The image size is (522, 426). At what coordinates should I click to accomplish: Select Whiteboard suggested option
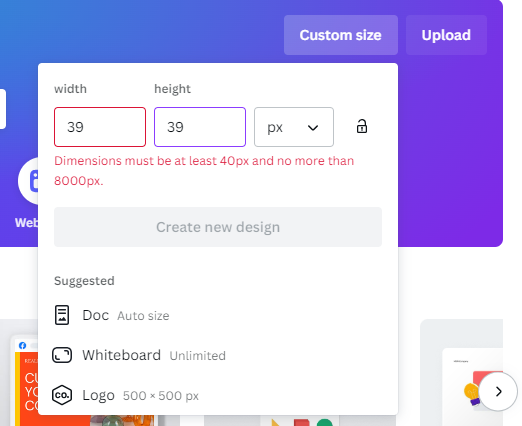click(x=218, y=355)
